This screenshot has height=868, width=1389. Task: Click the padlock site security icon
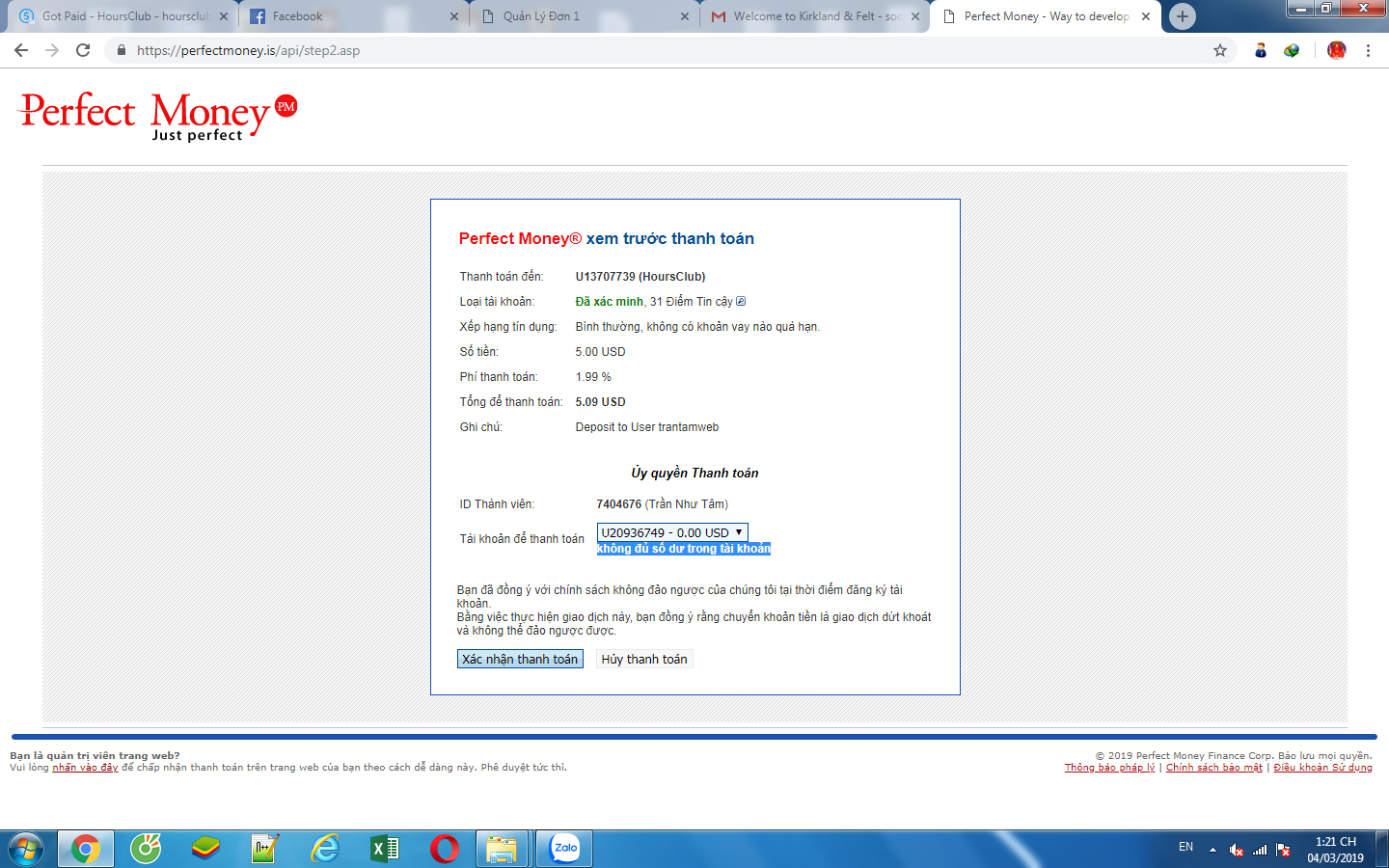point(121,50)
